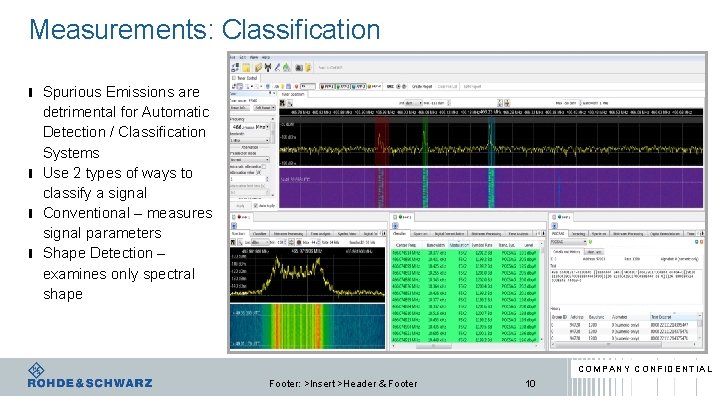This screenshot has width=720, height=405.
Task: Click the orange icon at right of POCSAG toolbar
Action: [x=702, y=242]
